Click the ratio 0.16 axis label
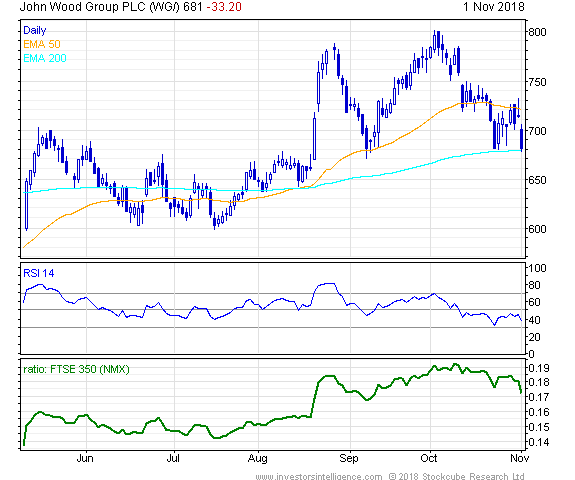 pos(539,412)
